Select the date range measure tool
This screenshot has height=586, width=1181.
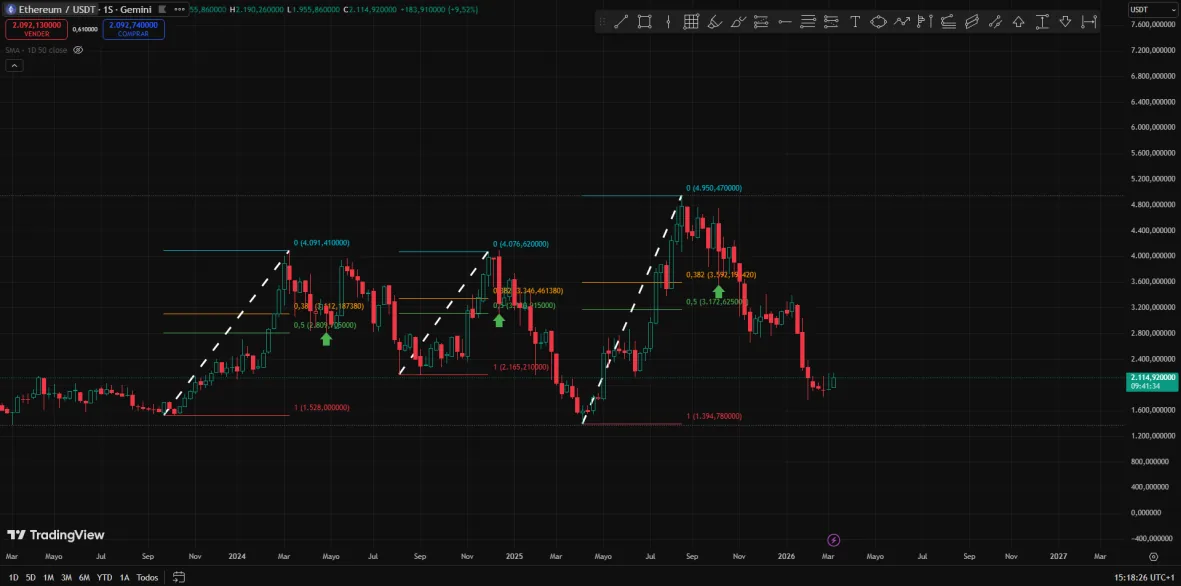click(1088, 22)
